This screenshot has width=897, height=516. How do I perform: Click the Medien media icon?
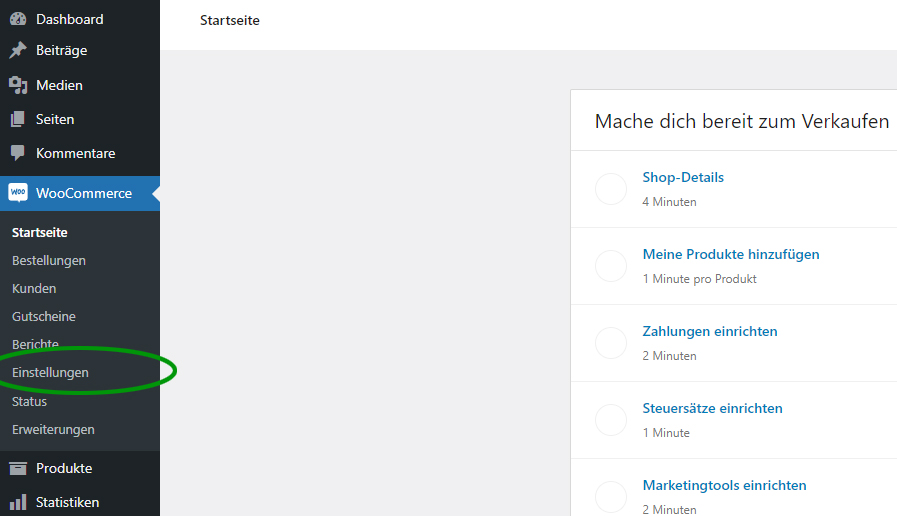coord(18,85)
